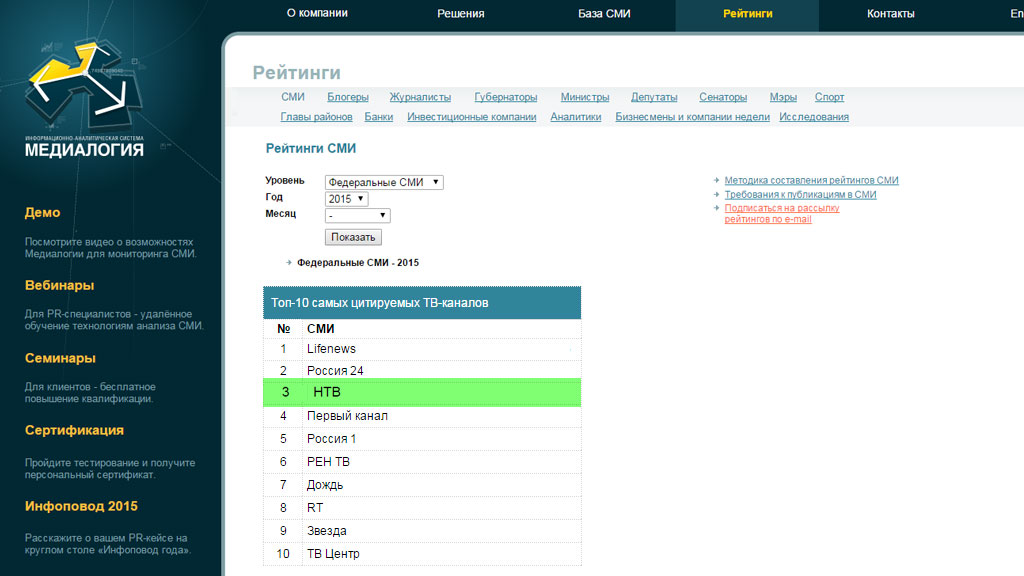Open the Депутаты ratings link
Viewport: 1024px width, 576px height.
[x=654, y=97]
